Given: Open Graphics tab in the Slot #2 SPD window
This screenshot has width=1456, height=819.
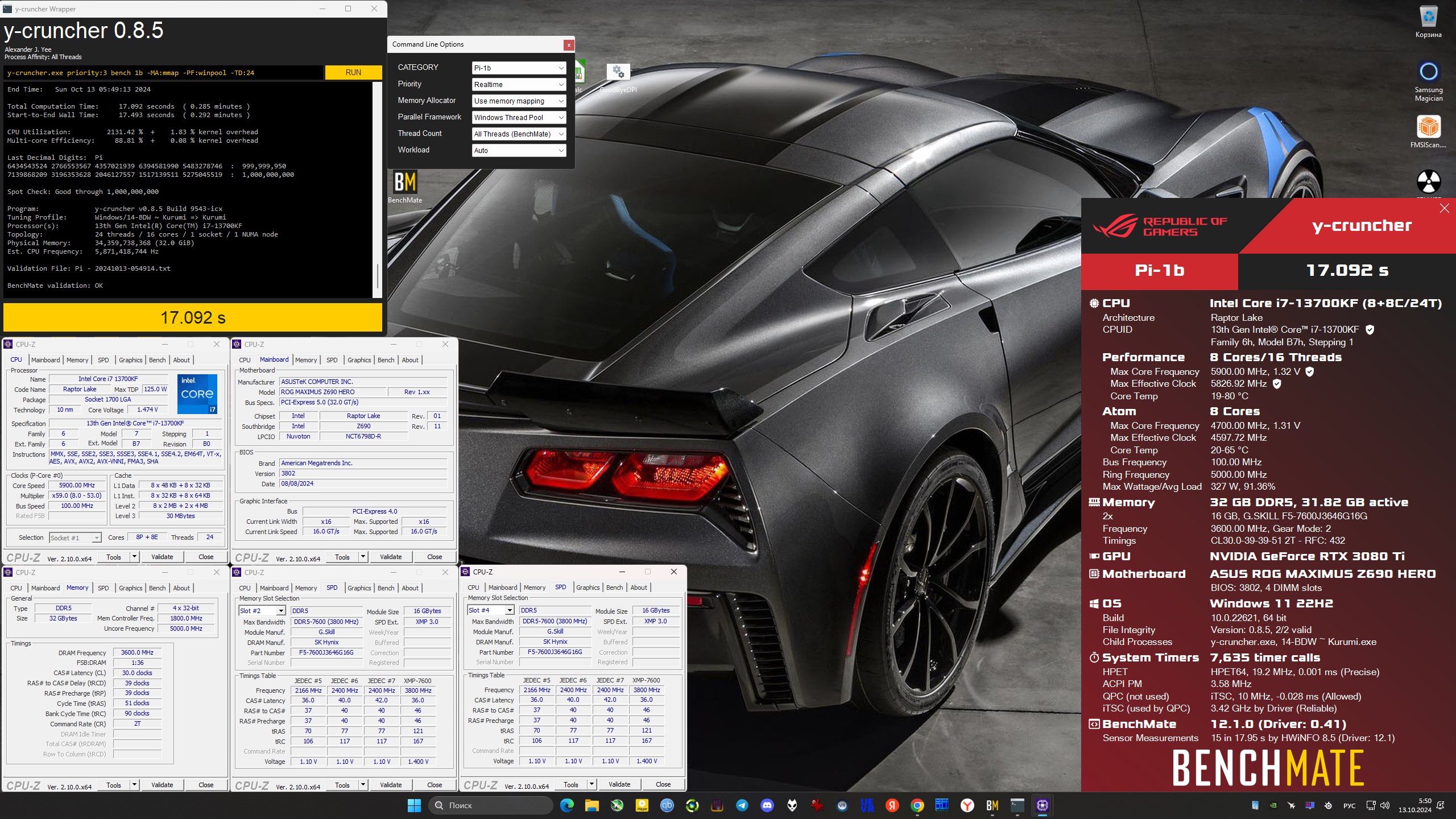Looking at the screenshot, I should [x=359, y=588].
